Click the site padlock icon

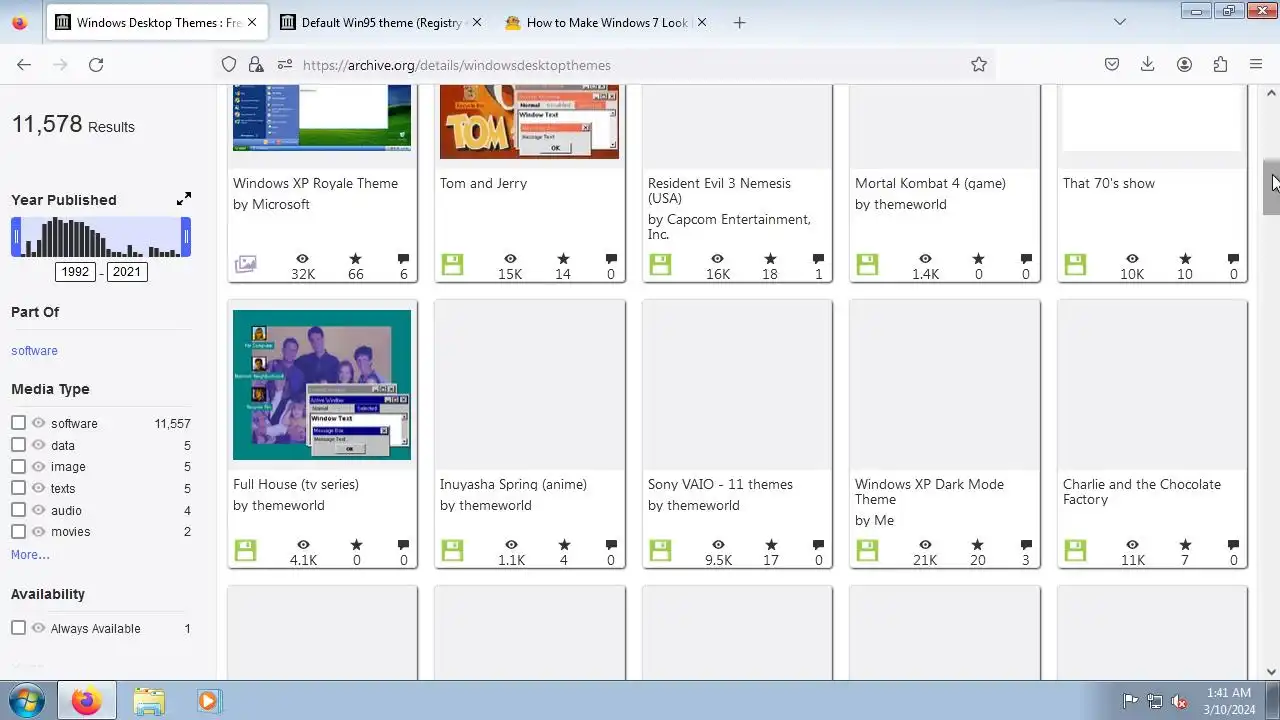256,65
